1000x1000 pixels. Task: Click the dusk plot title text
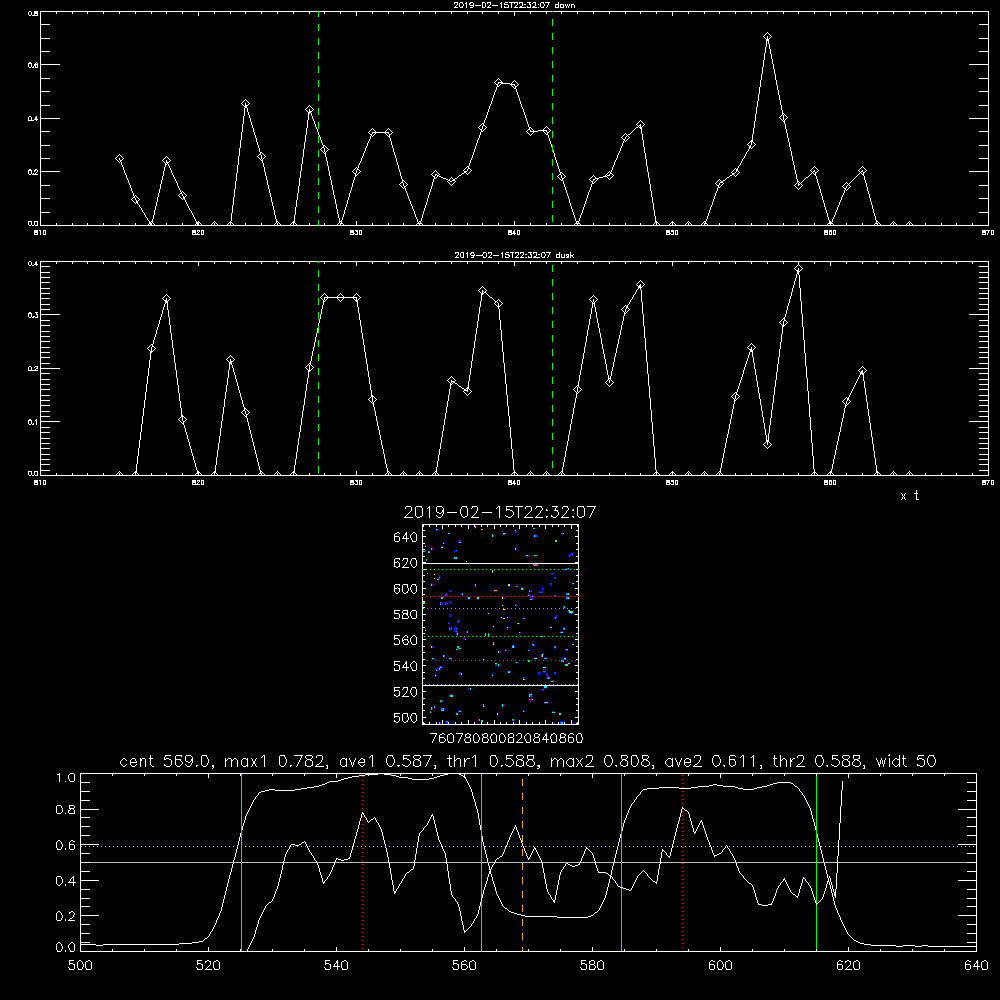514,255
